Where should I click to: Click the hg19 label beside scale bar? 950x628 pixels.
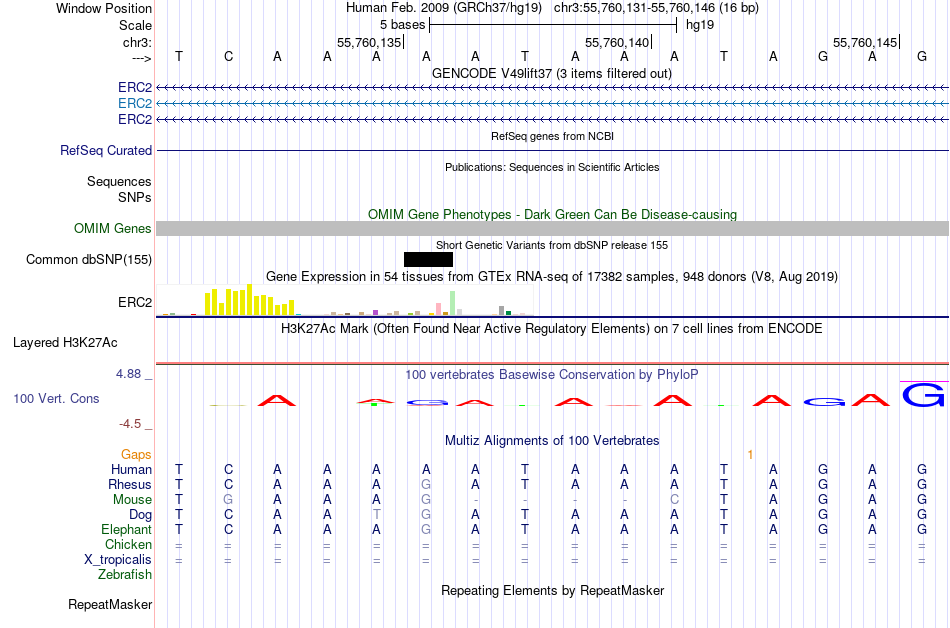700,25
